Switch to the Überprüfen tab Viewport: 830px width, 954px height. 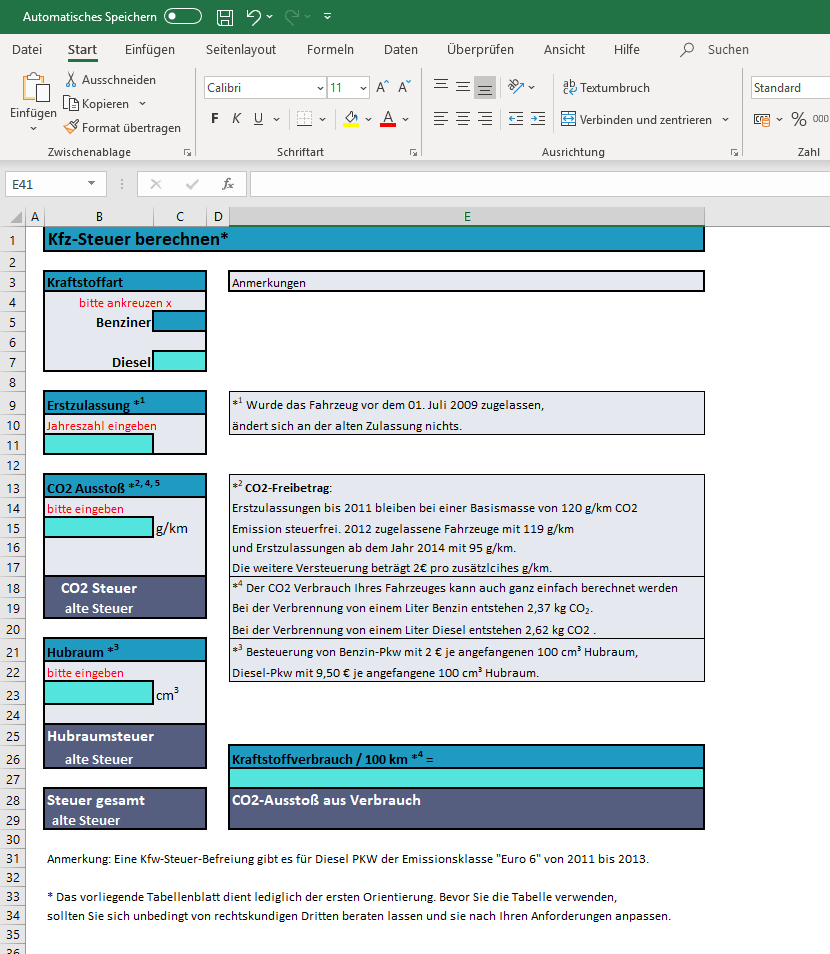pyautogui.click(x=481, y=50)
